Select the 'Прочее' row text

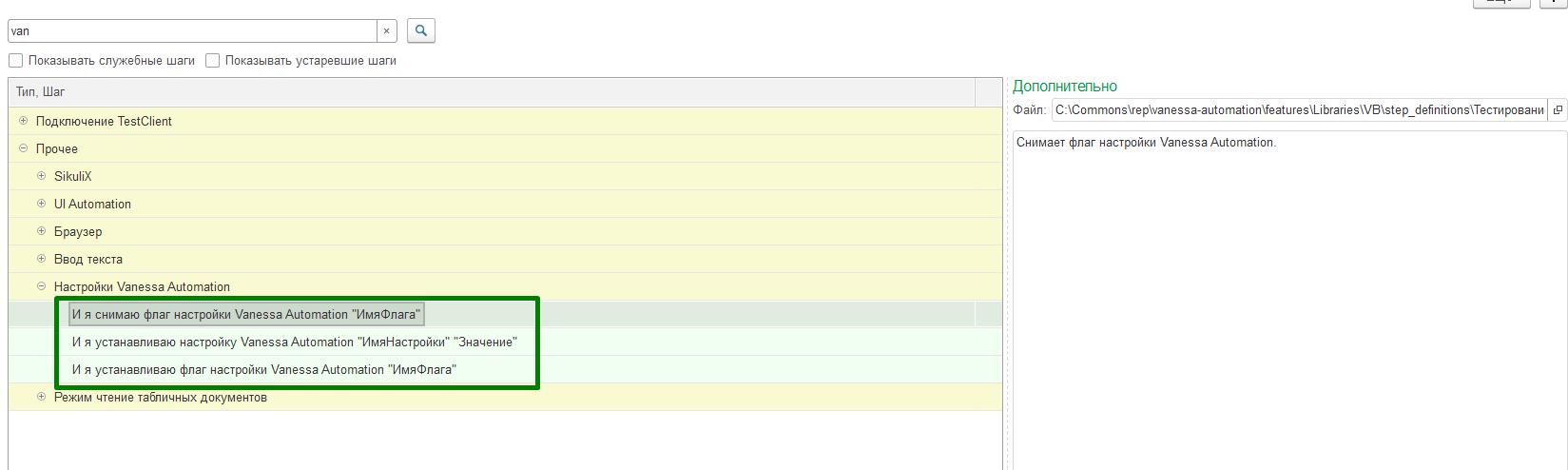tap(57, 149)
